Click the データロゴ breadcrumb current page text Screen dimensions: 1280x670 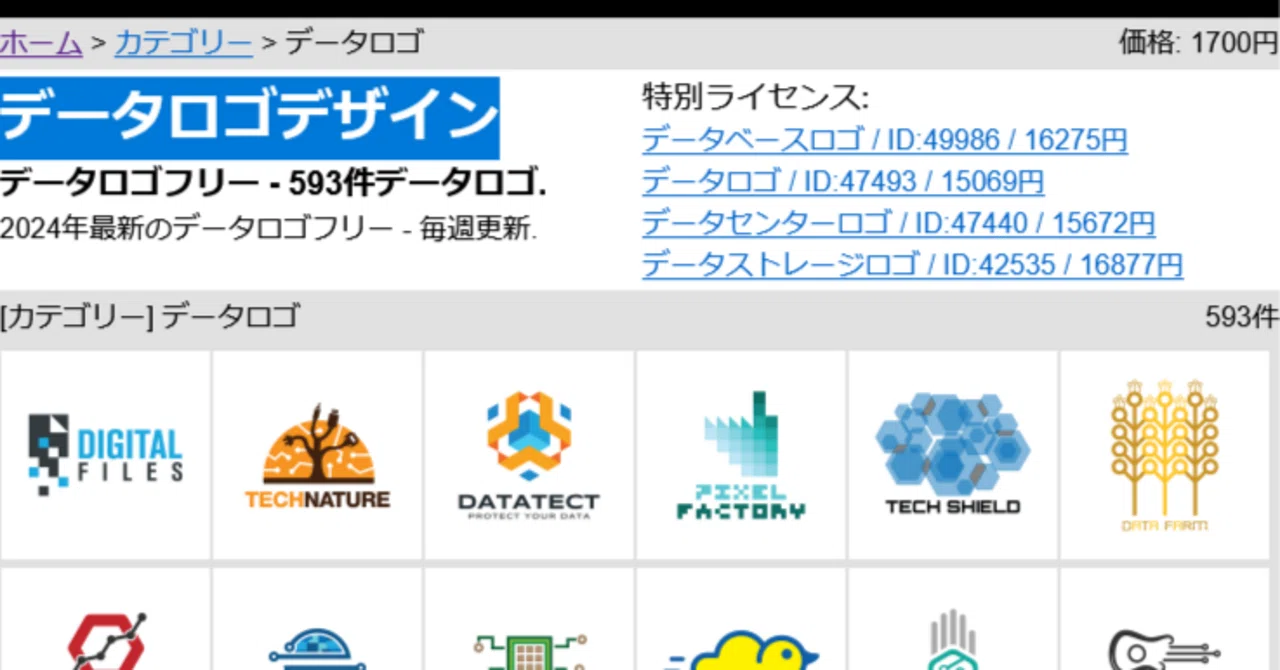(x=355, y=43)
